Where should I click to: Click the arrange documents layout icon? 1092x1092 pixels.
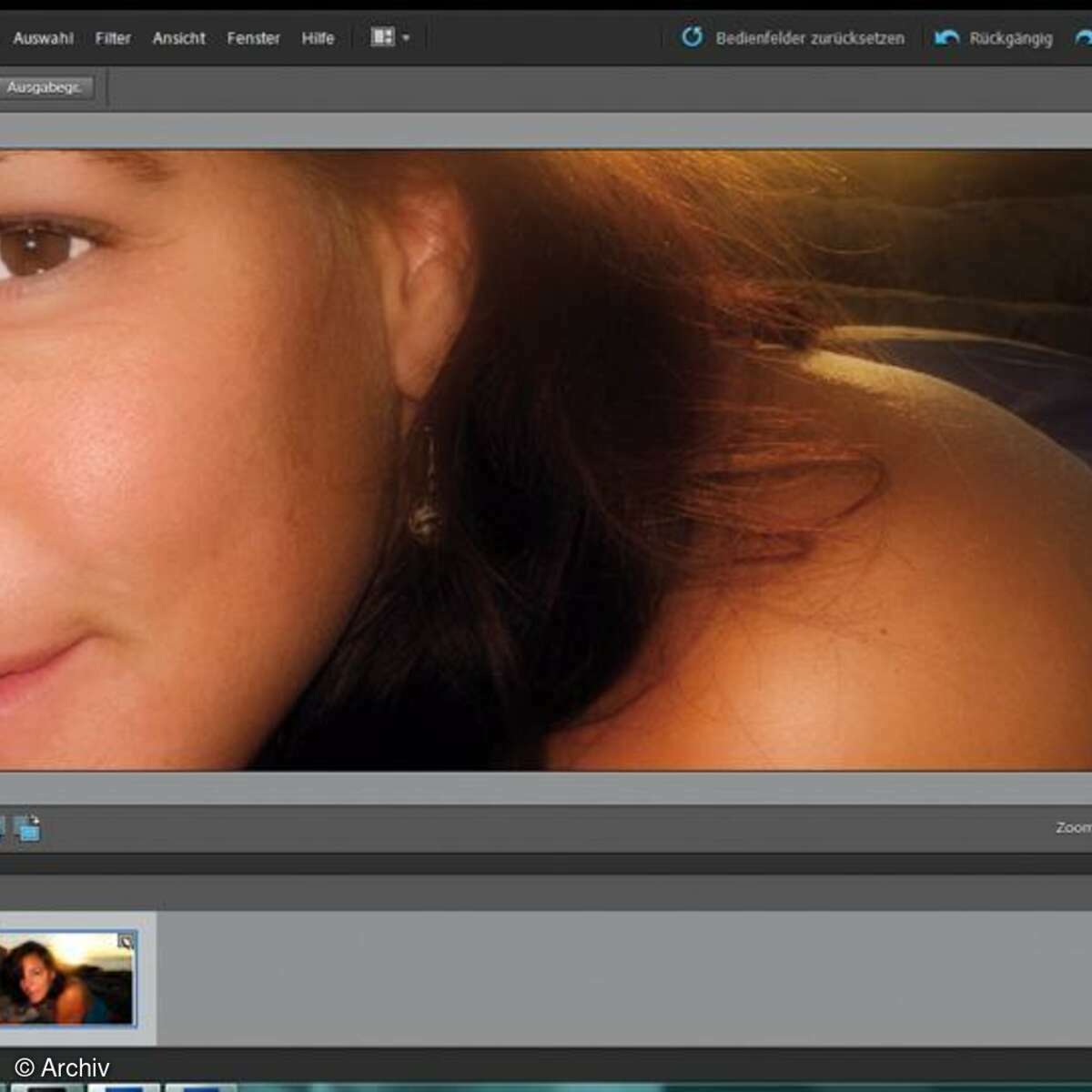(382, 37)
